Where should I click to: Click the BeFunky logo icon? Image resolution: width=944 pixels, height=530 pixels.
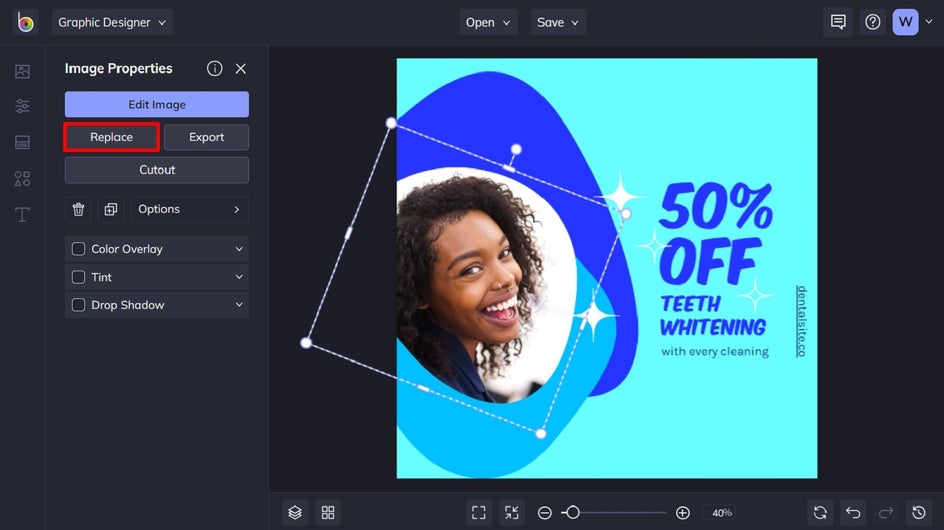25,22
